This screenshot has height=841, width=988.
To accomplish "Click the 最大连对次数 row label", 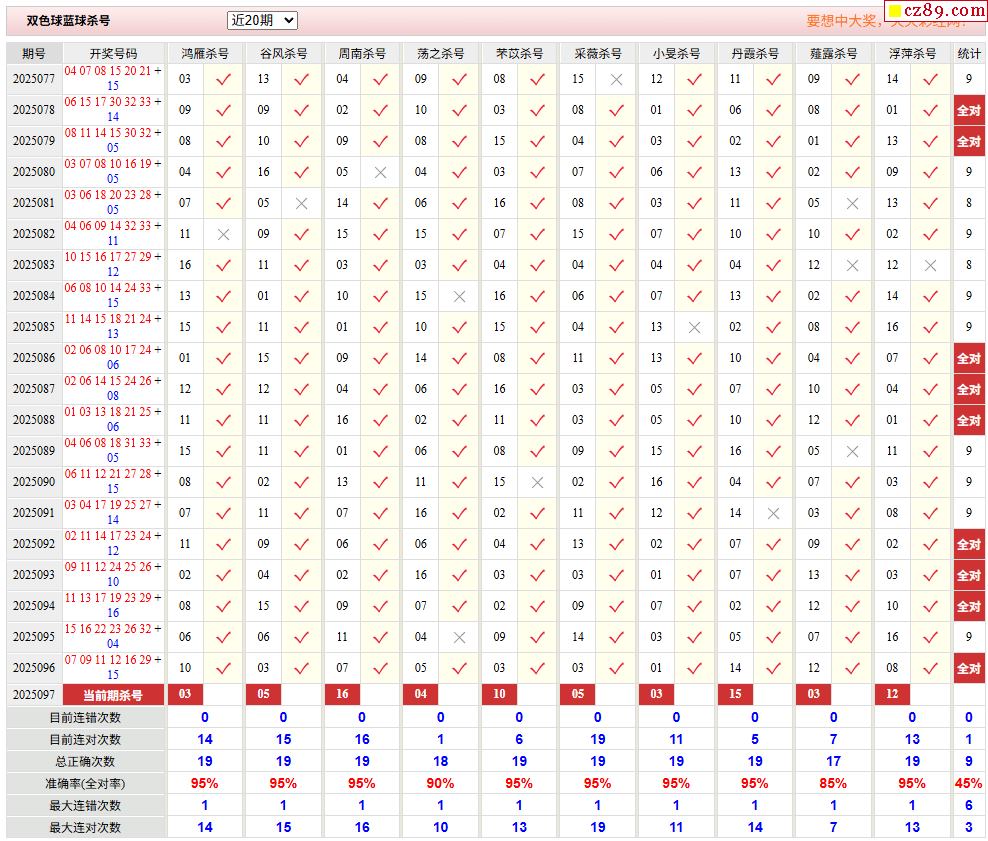I will coord(85,828).
